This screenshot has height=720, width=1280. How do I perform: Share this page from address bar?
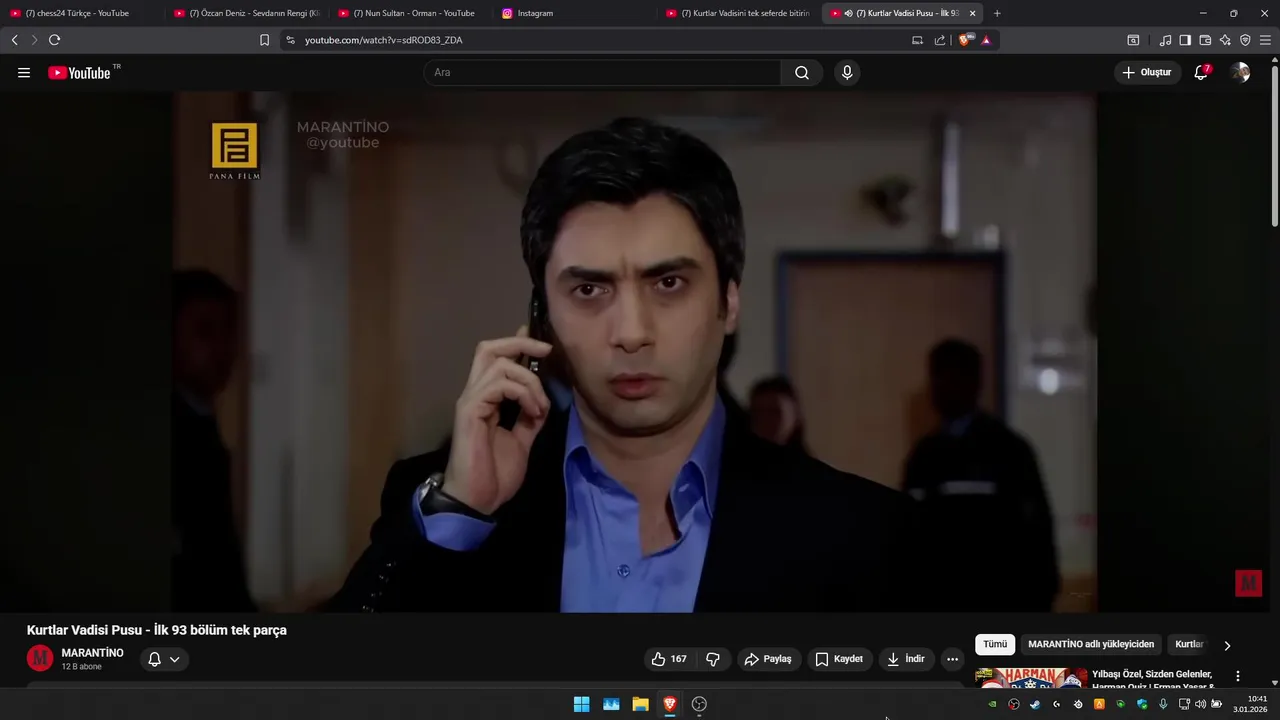pyautogui.click(x=940, y=40)
